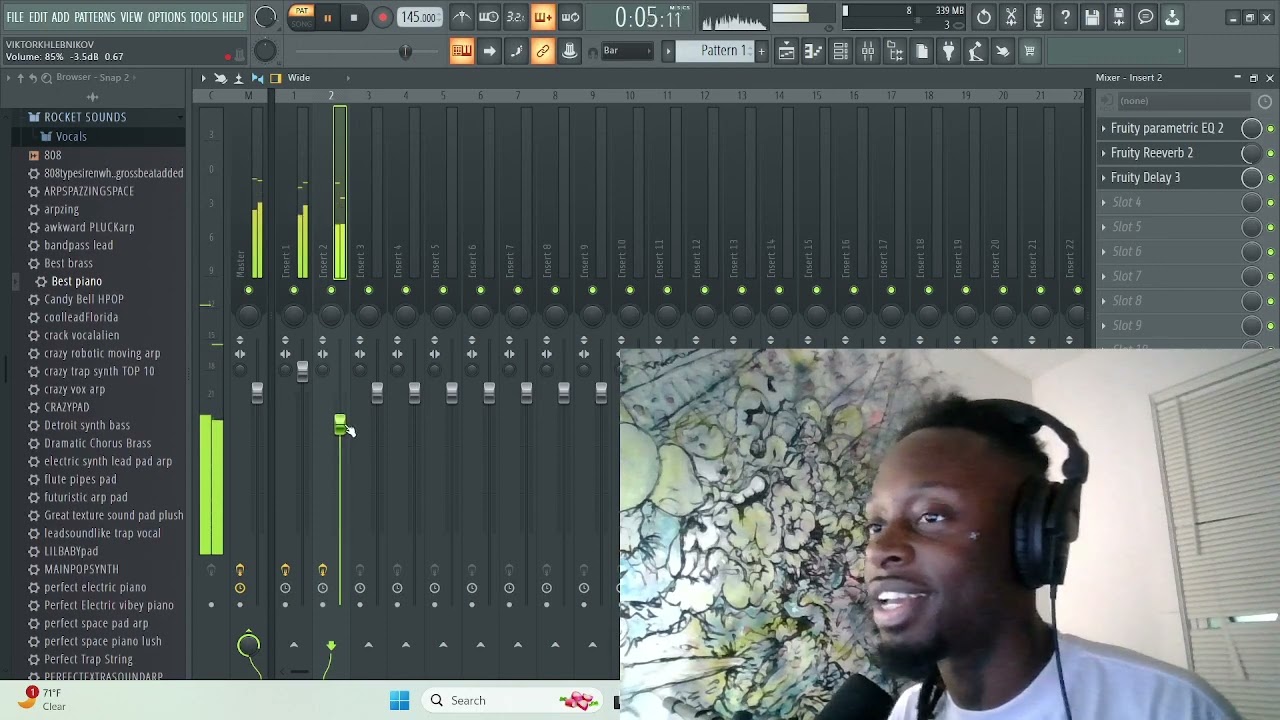Image resolution: width=1280 pixels, height=720 pixels.
Task: Toggle loop recording icon
Action: pos(570,17)
